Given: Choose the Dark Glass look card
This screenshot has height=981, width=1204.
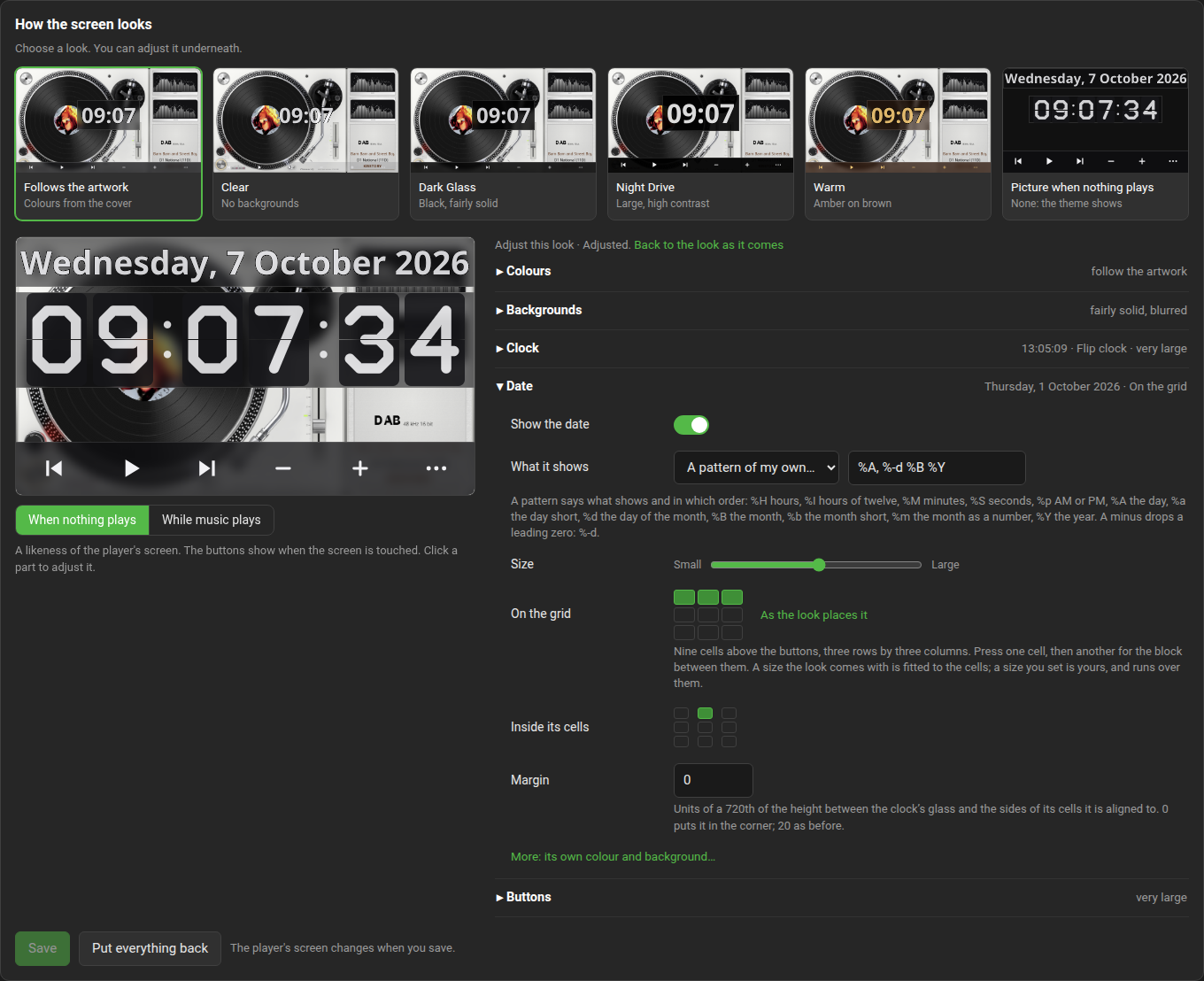Looking at the screenshot, I should coord(504,143).
